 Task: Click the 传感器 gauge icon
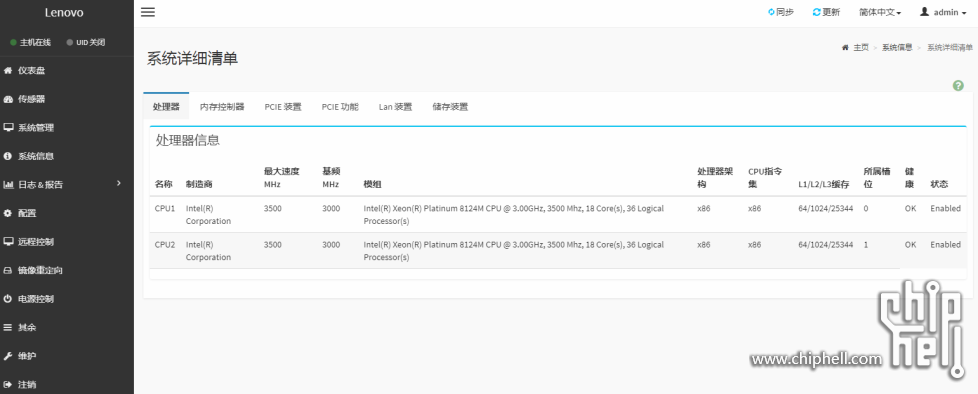coord(8,99)
